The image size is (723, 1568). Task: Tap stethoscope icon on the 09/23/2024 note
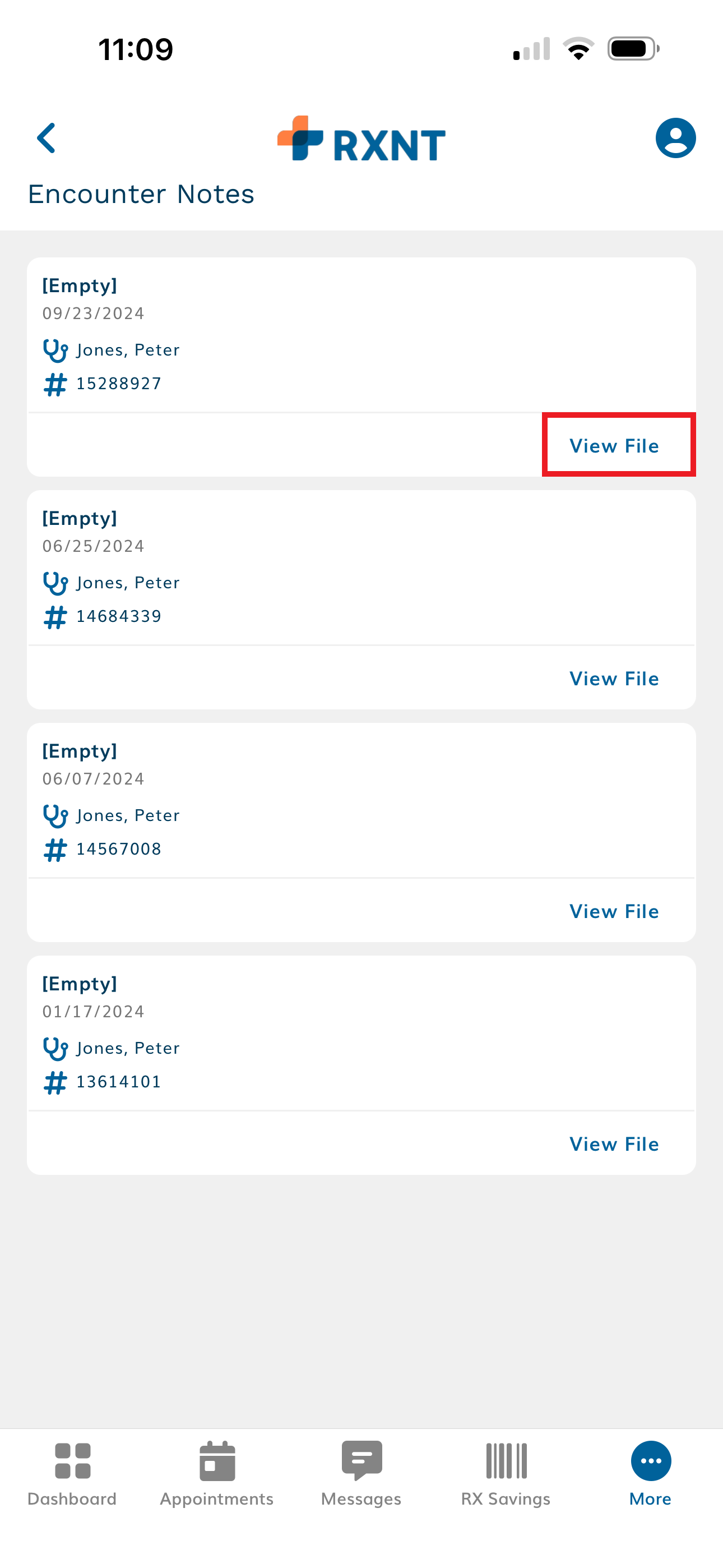(55, 351)
